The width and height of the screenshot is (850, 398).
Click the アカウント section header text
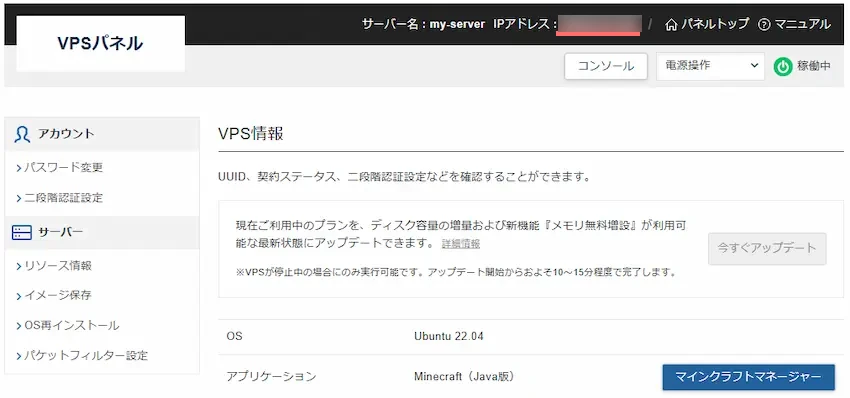(66, 134)
